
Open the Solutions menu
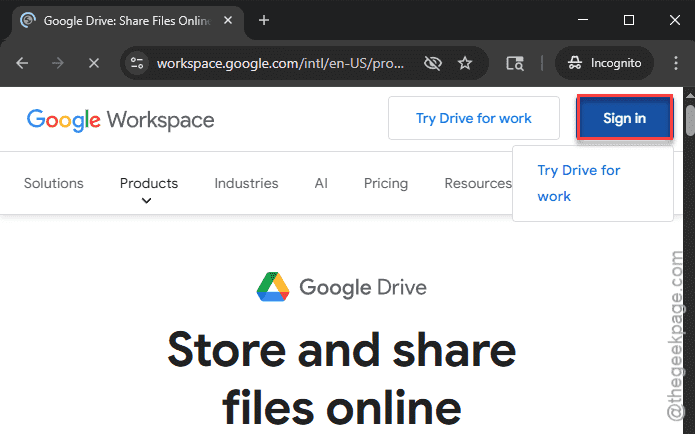[54, 183]
